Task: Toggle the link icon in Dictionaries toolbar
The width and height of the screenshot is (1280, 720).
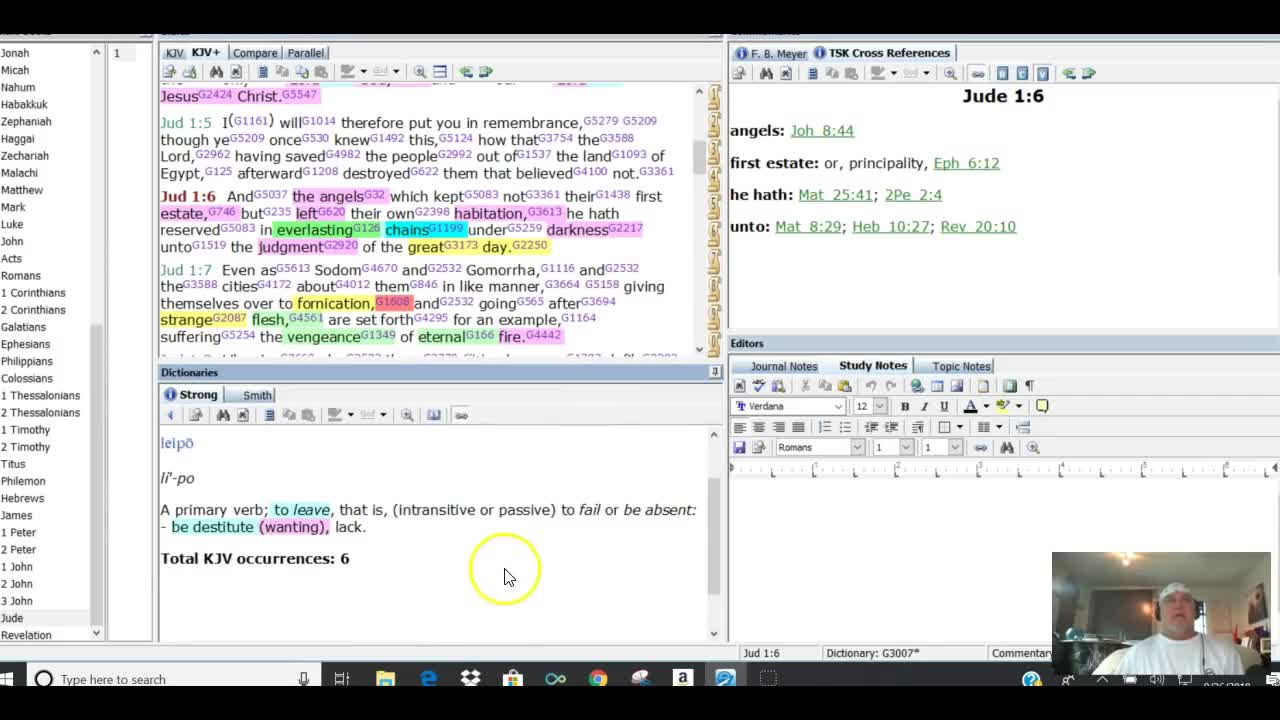Action: (461, 415)
